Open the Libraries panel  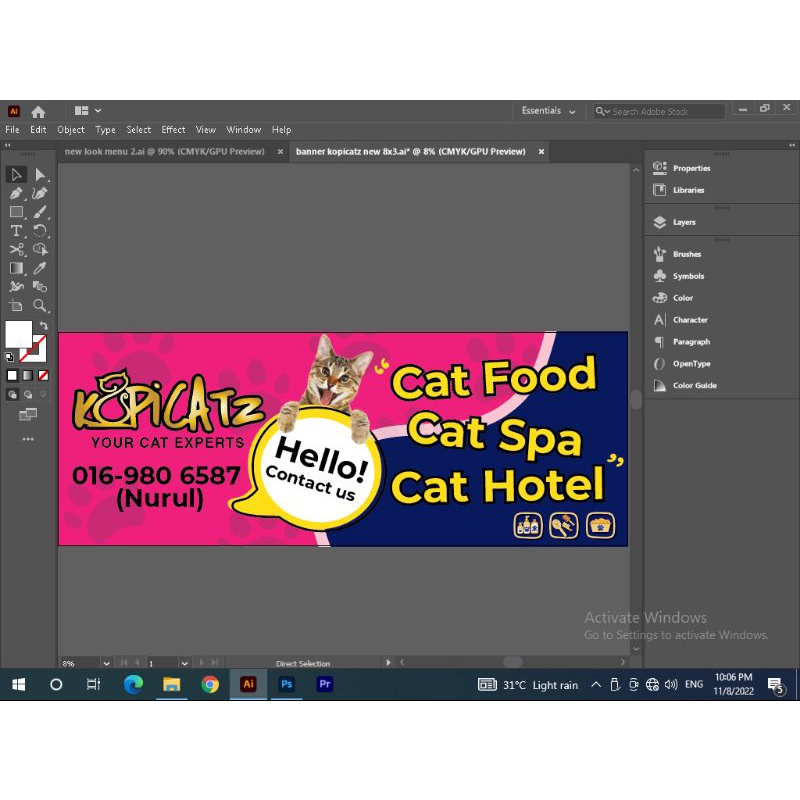point(679,190)
